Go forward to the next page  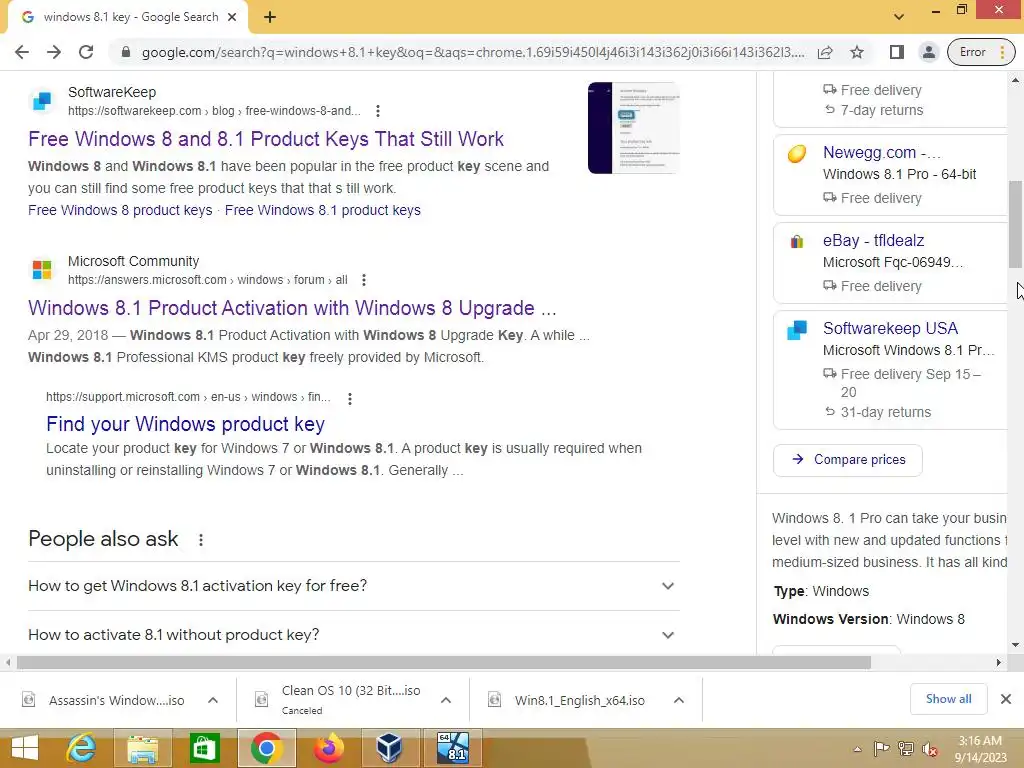pyautogui.click(x=54, y=52)
